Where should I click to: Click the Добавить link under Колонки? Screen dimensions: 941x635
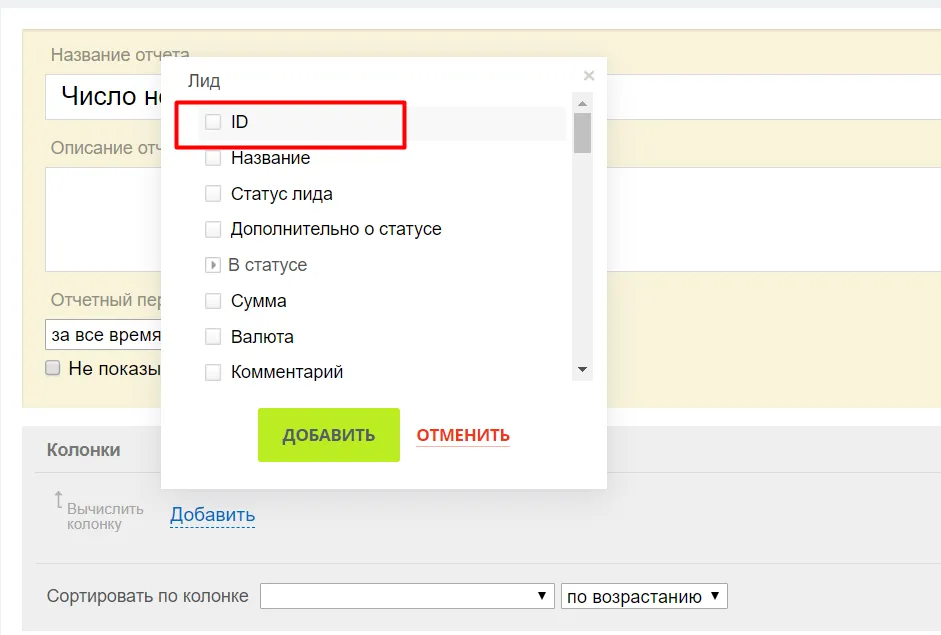pyautogui.click(x=211, y=514)
